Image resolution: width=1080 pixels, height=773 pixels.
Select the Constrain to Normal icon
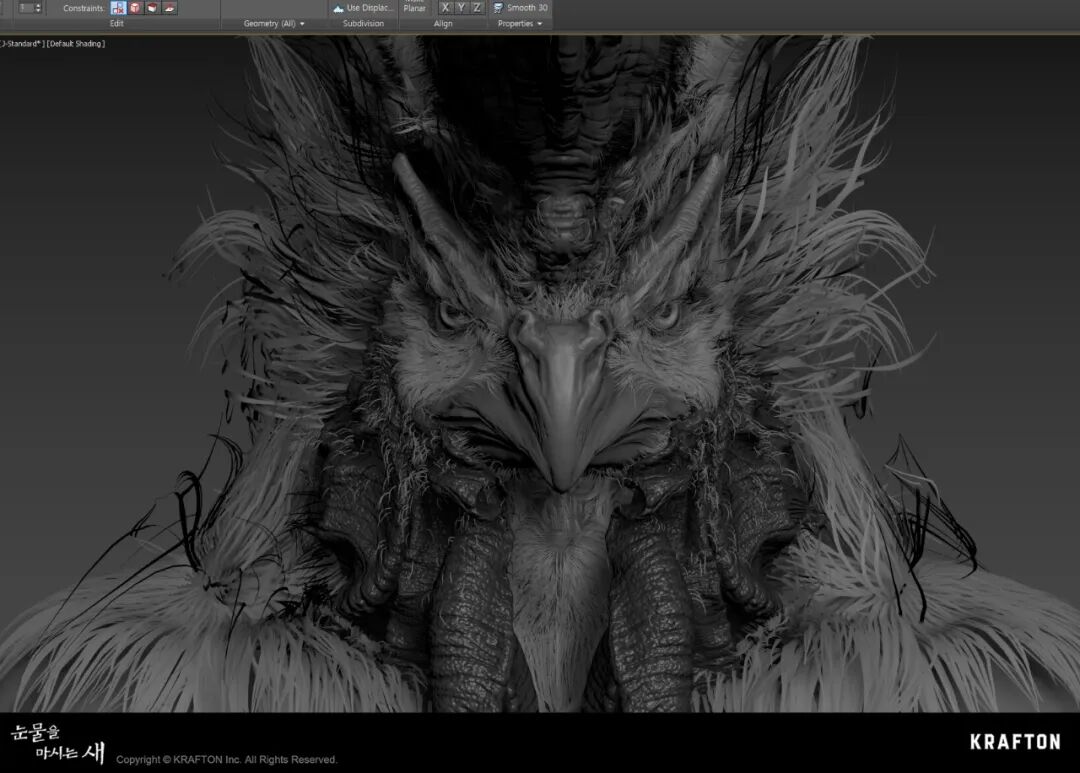[x=169, y=8]
